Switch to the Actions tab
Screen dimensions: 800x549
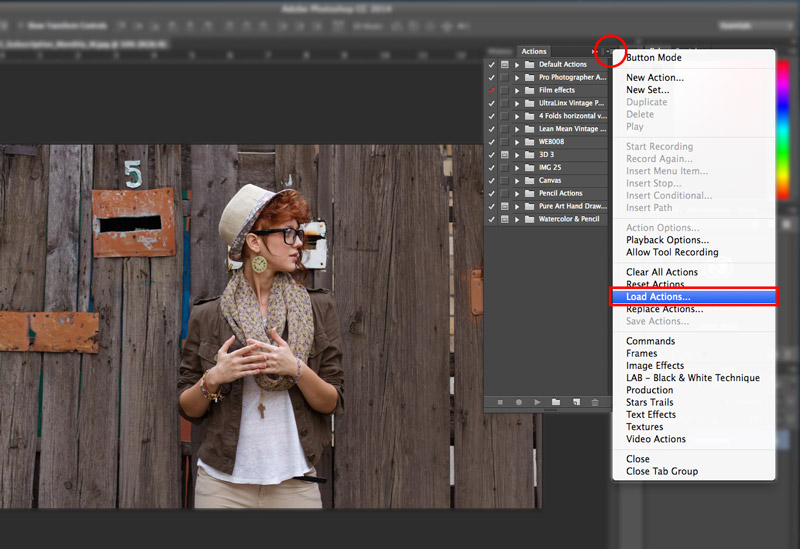[534, 52]
